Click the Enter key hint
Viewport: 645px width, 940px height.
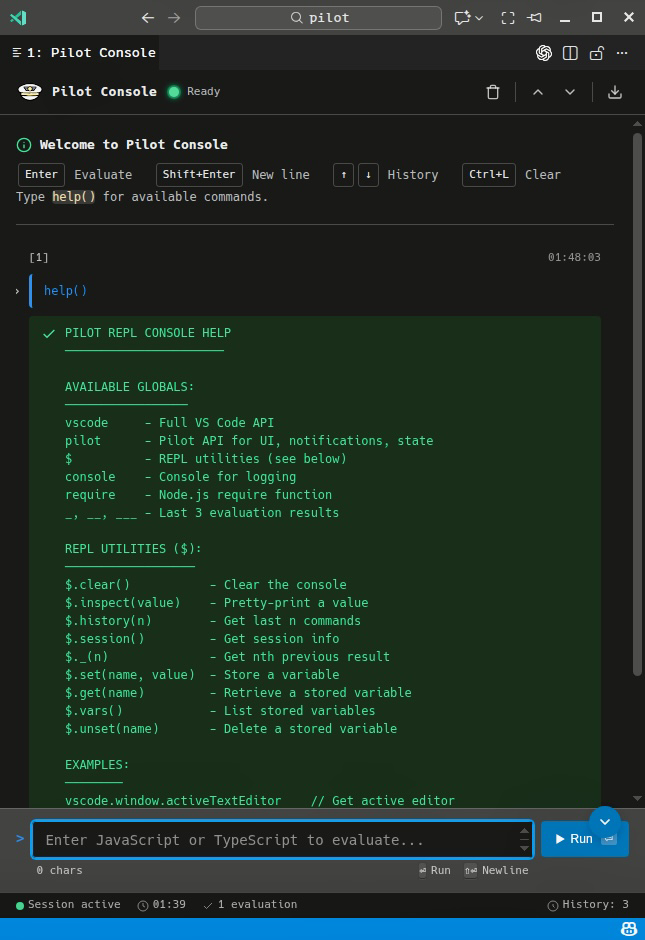pyautogui.click(x=41, y=174)
